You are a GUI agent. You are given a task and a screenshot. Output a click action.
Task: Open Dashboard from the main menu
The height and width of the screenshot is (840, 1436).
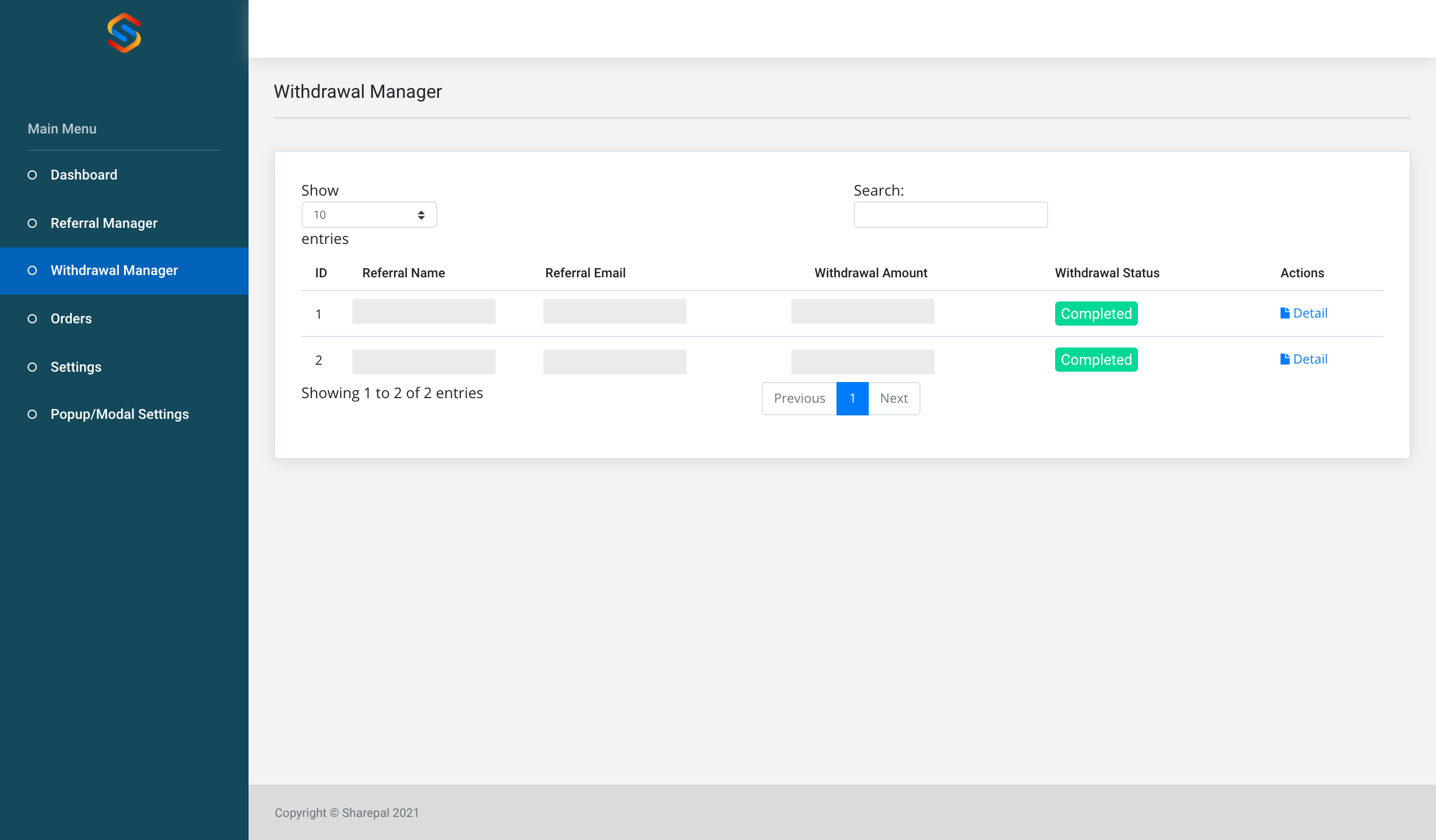(84, 175)
